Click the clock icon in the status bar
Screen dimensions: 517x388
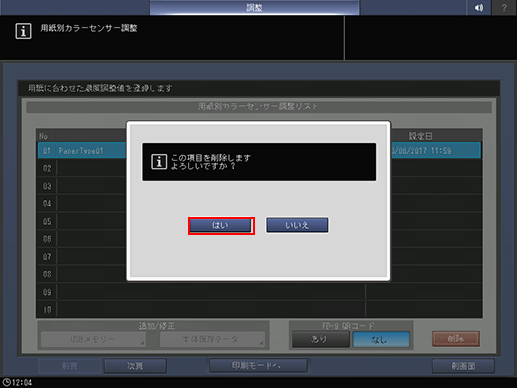(6, 382)
